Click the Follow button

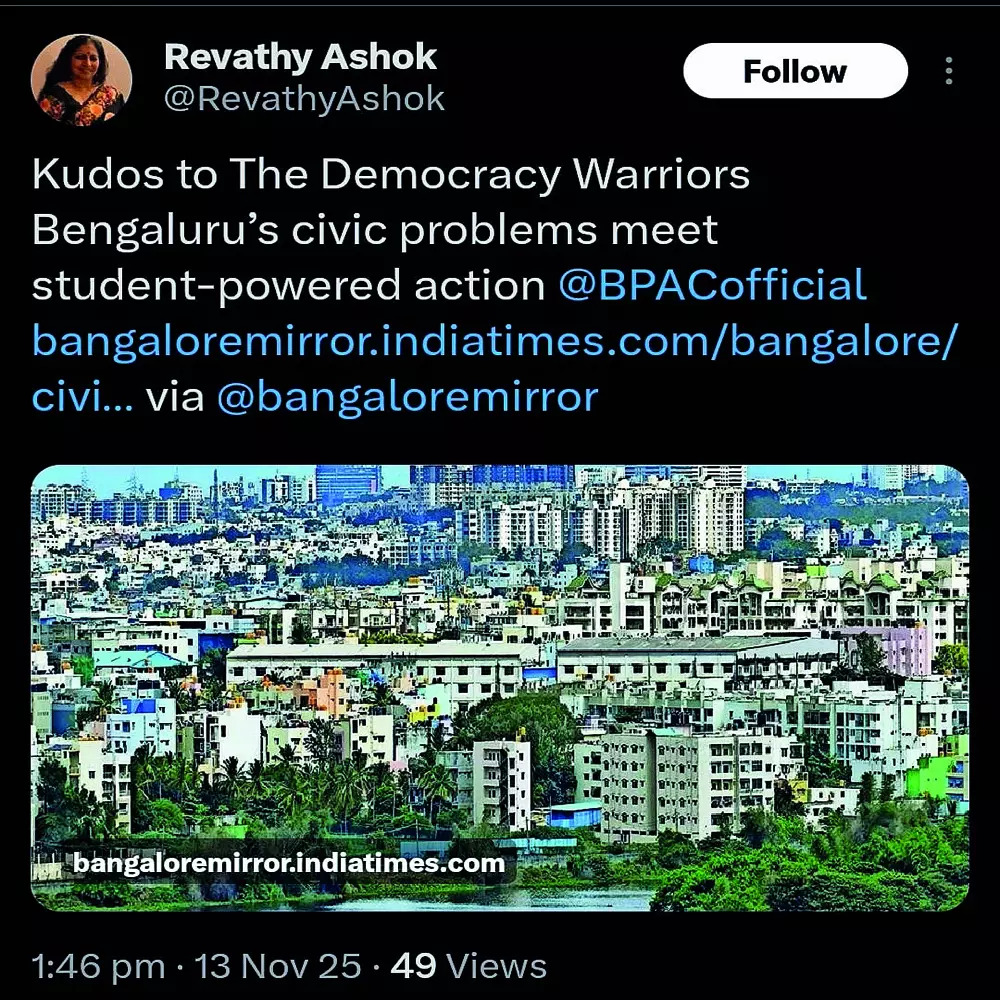click(795, 71)
